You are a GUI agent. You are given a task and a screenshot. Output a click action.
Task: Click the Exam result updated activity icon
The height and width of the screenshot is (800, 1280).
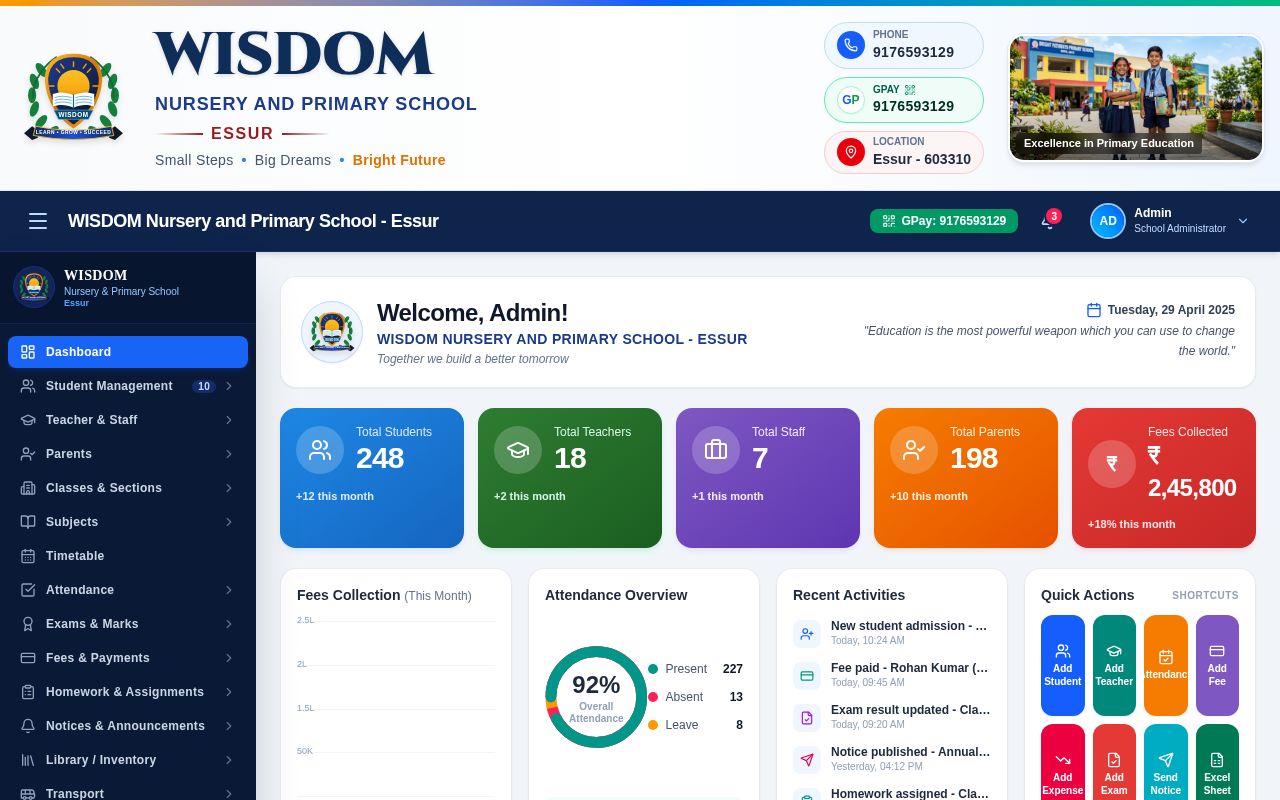pyautogui.click(x=807, y=718)
